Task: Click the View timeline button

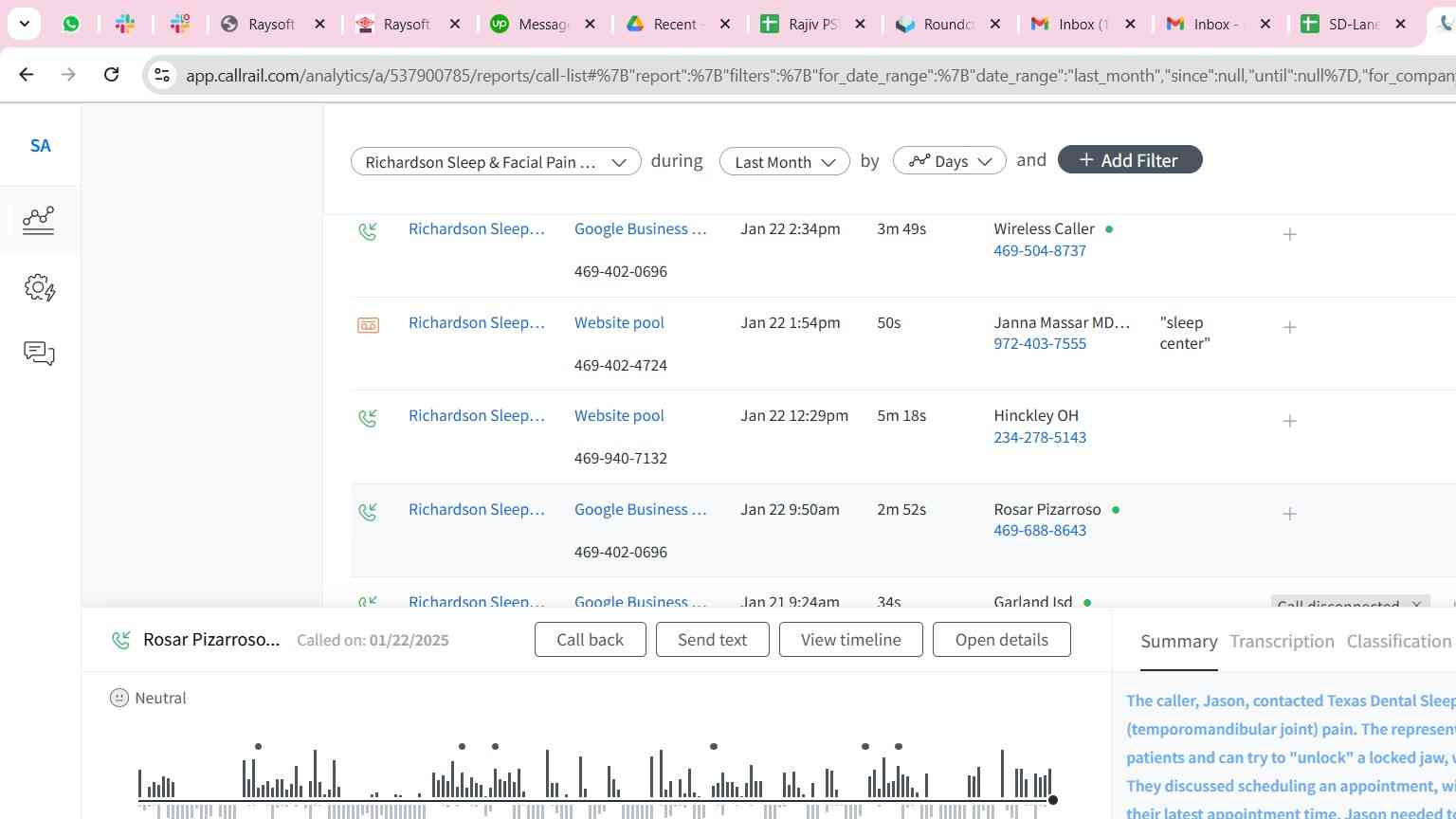Action: pyautogui.click(x=850, y=639)
